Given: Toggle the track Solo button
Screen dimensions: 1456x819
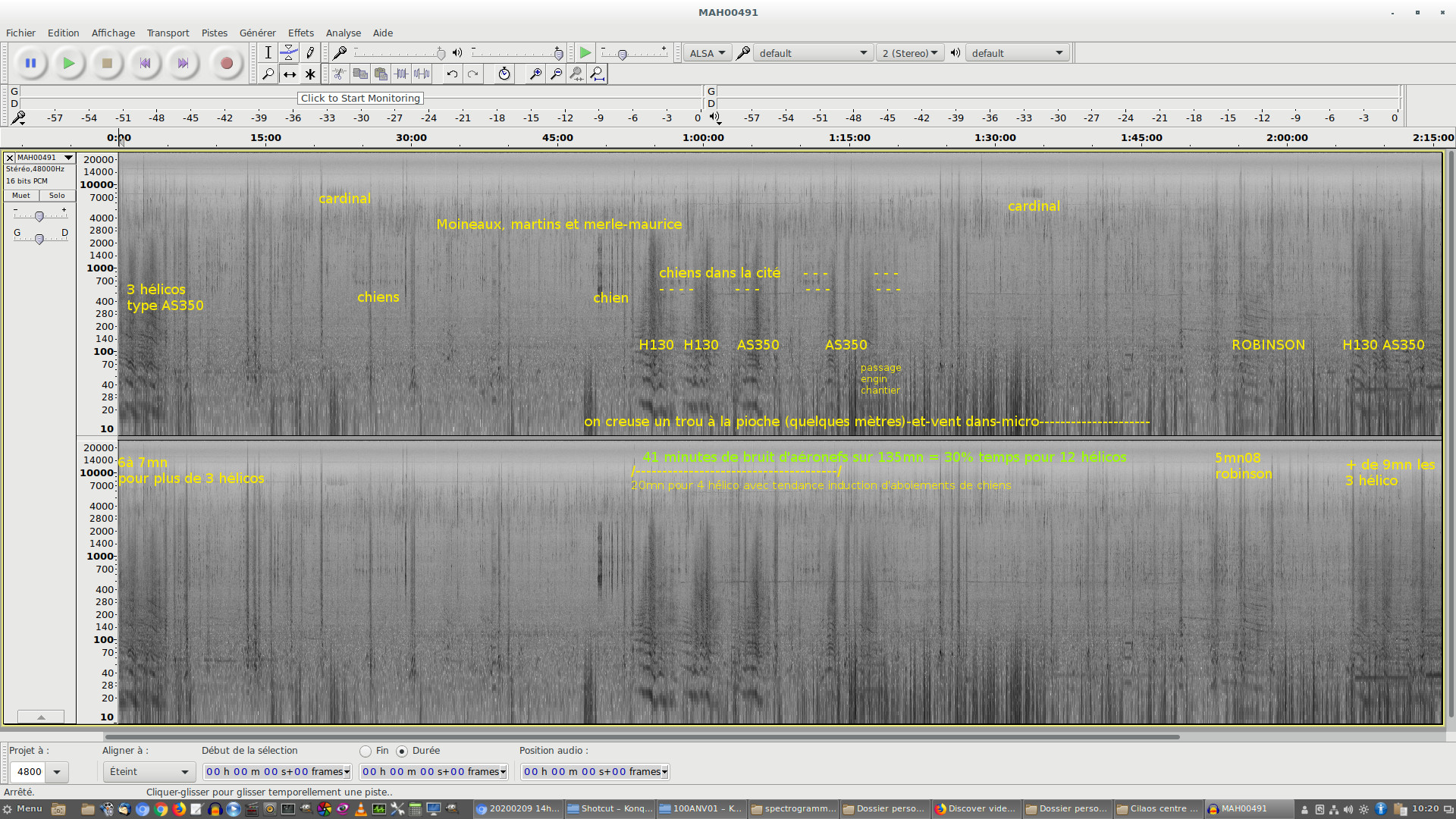Looking at the screenshot, I should [57, 196].
